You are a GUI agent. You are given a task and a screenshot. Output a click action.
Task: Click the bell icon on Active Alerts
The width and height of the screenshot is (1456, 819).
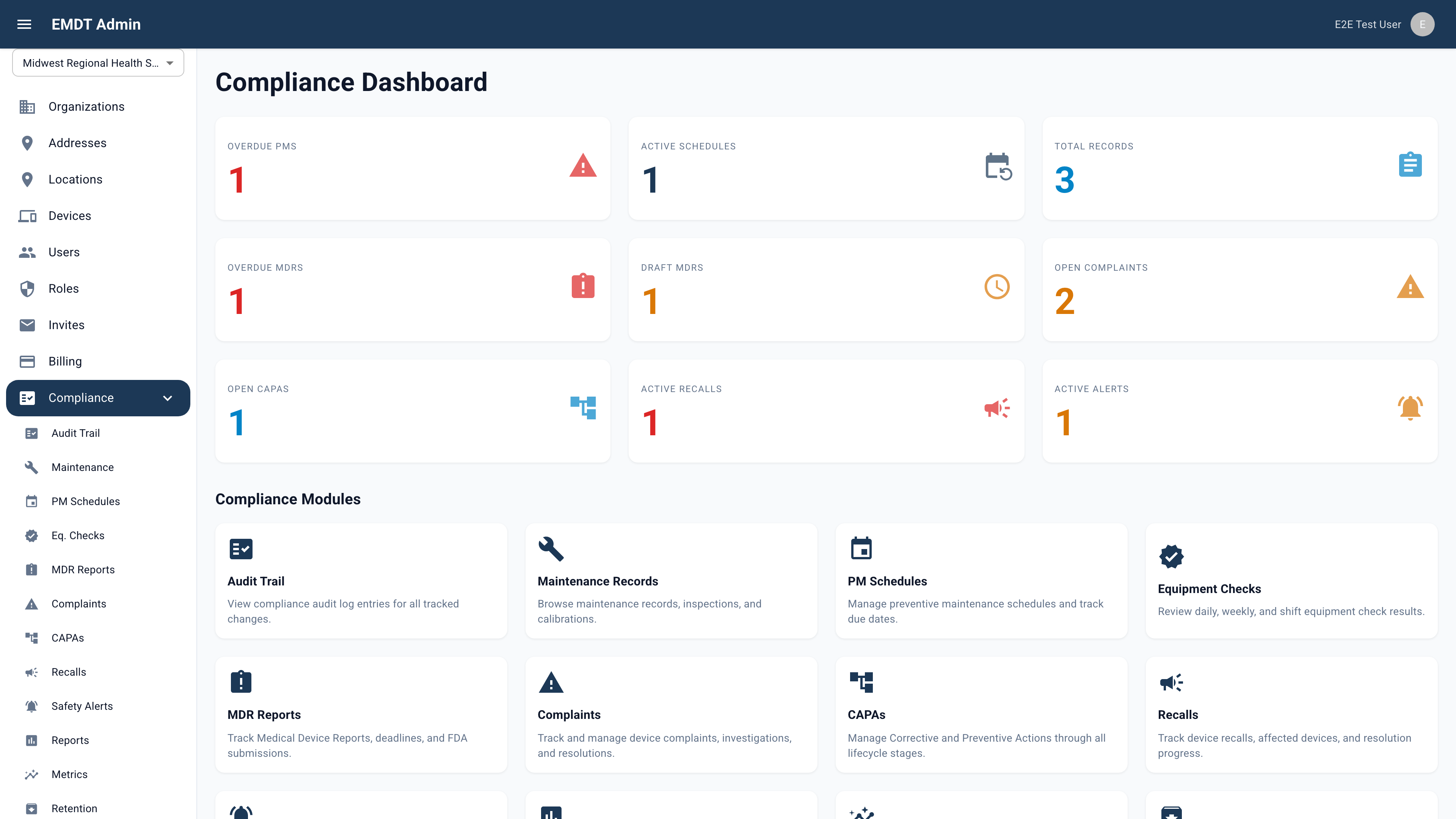1410,408
